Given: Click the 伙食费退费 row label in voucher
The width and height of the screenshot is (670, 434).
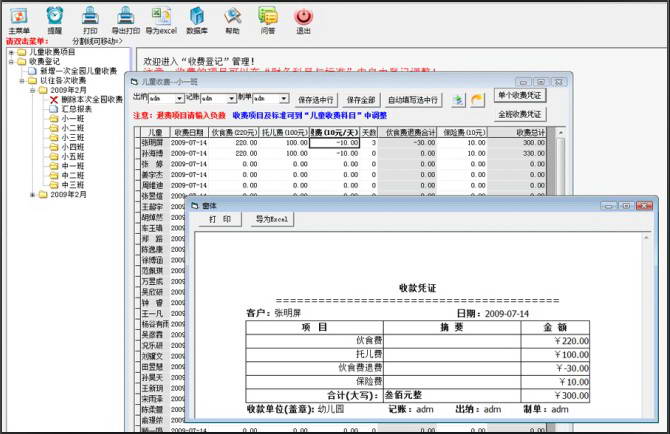Looking at the screenshot, I should click(360, 368).
